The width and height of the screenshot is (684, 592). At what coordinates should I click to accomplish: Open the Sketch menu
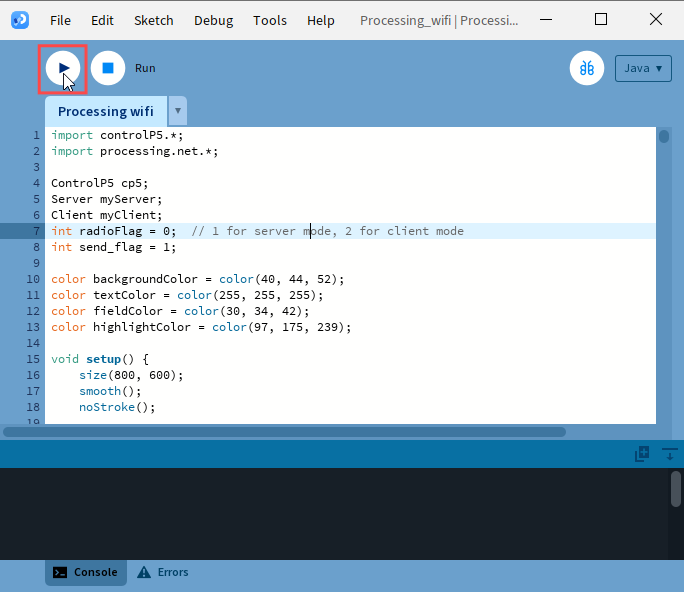click(x=154, y=21)
